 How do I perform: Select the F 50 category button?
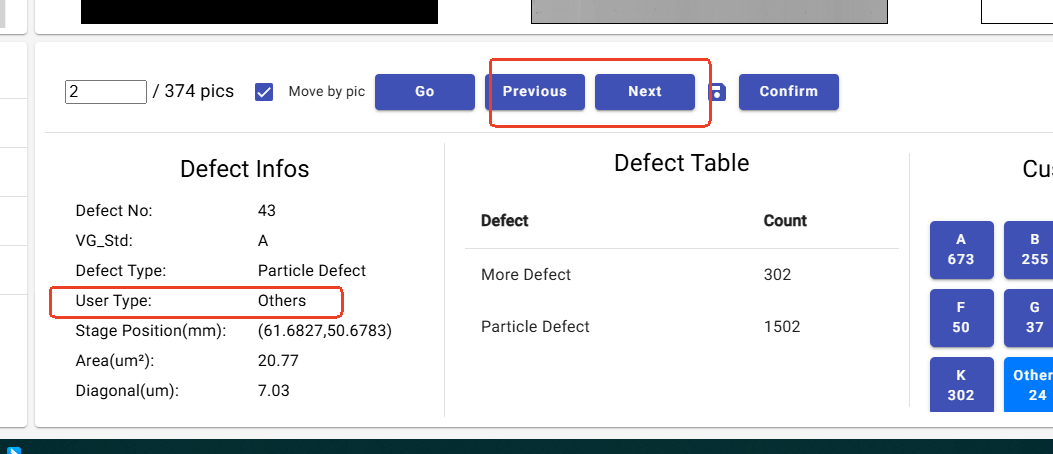[961, 318]
